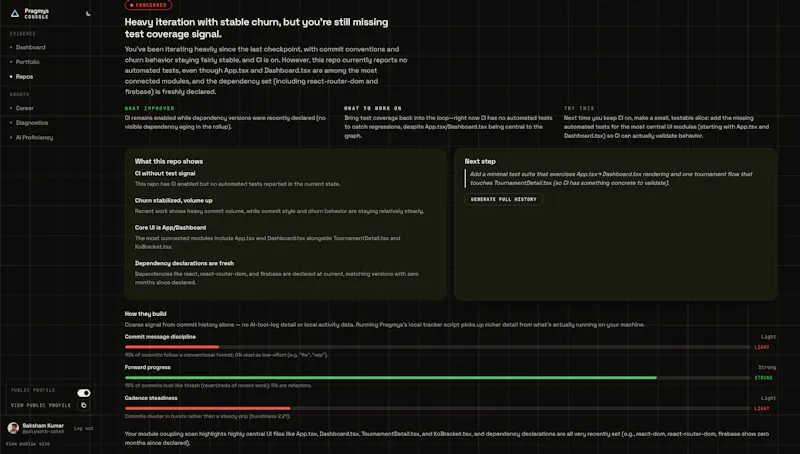Image resolution: width=800 pixels, height=454 pixels.
Task: Click 'Dependency declarations are fresh' item
Action: tap(184, 263)
